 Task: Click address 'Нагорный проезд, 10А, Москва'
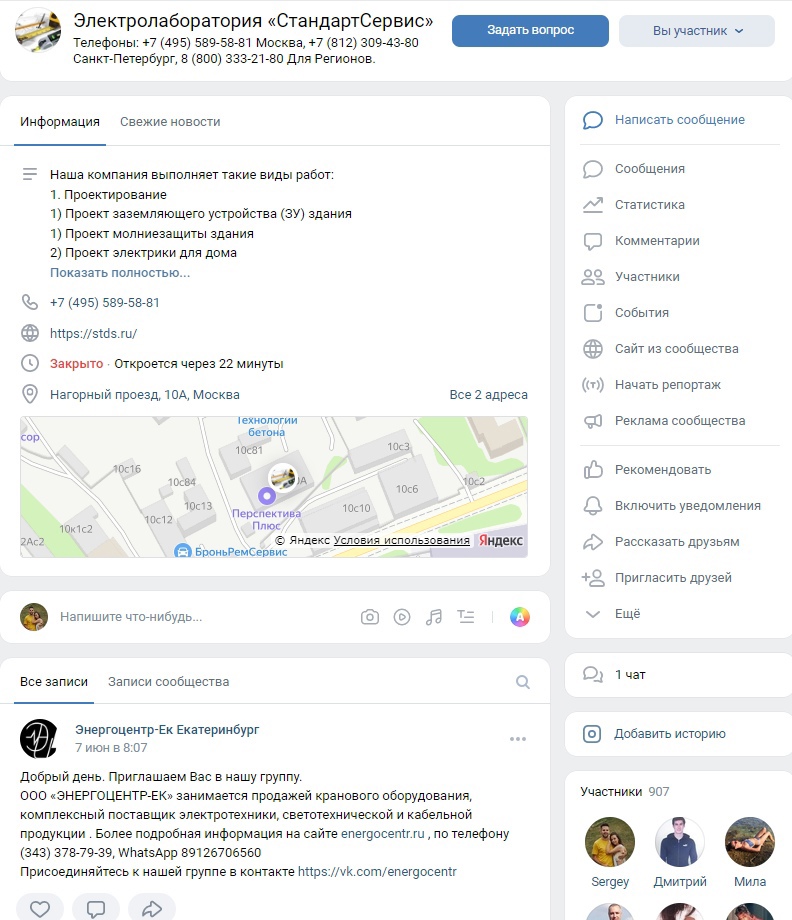tap(145, 394)
